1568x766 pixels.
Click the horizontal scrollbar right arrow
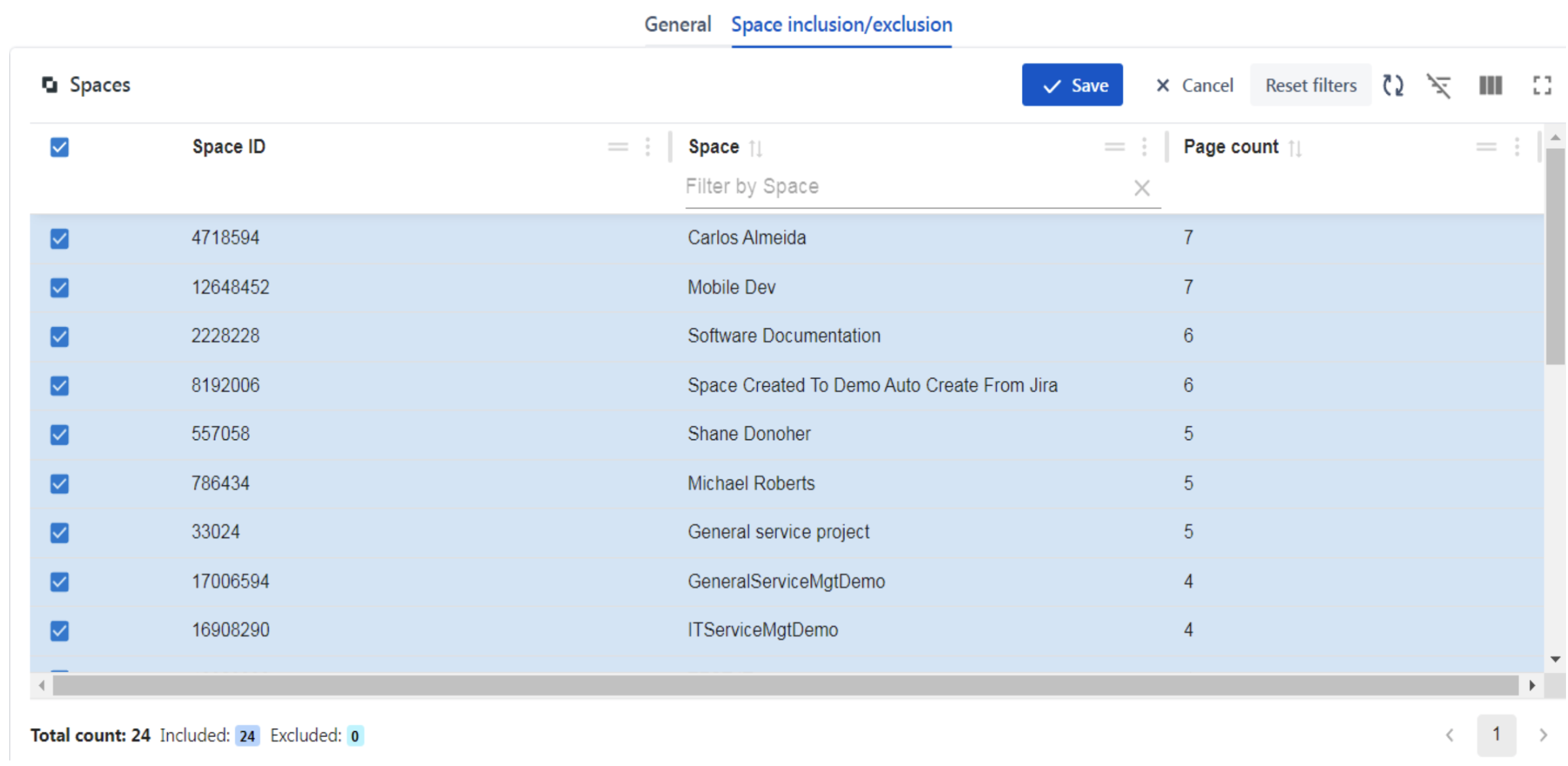1532,685
